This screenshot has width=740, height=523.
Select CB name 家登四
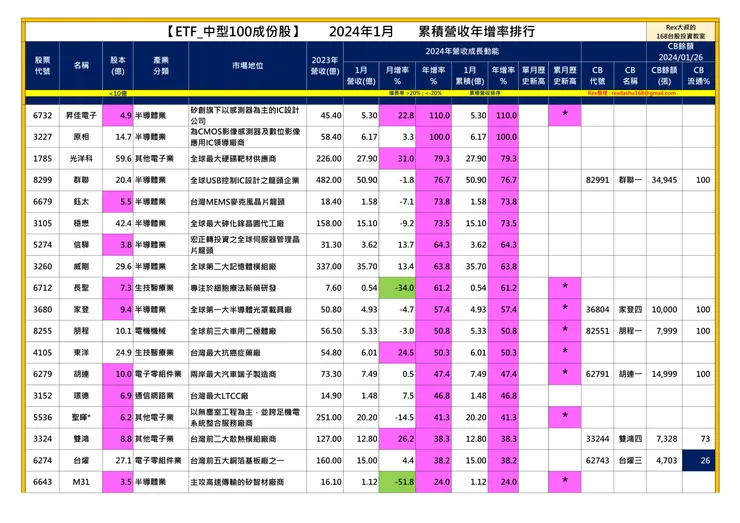(x=630, y=310)
